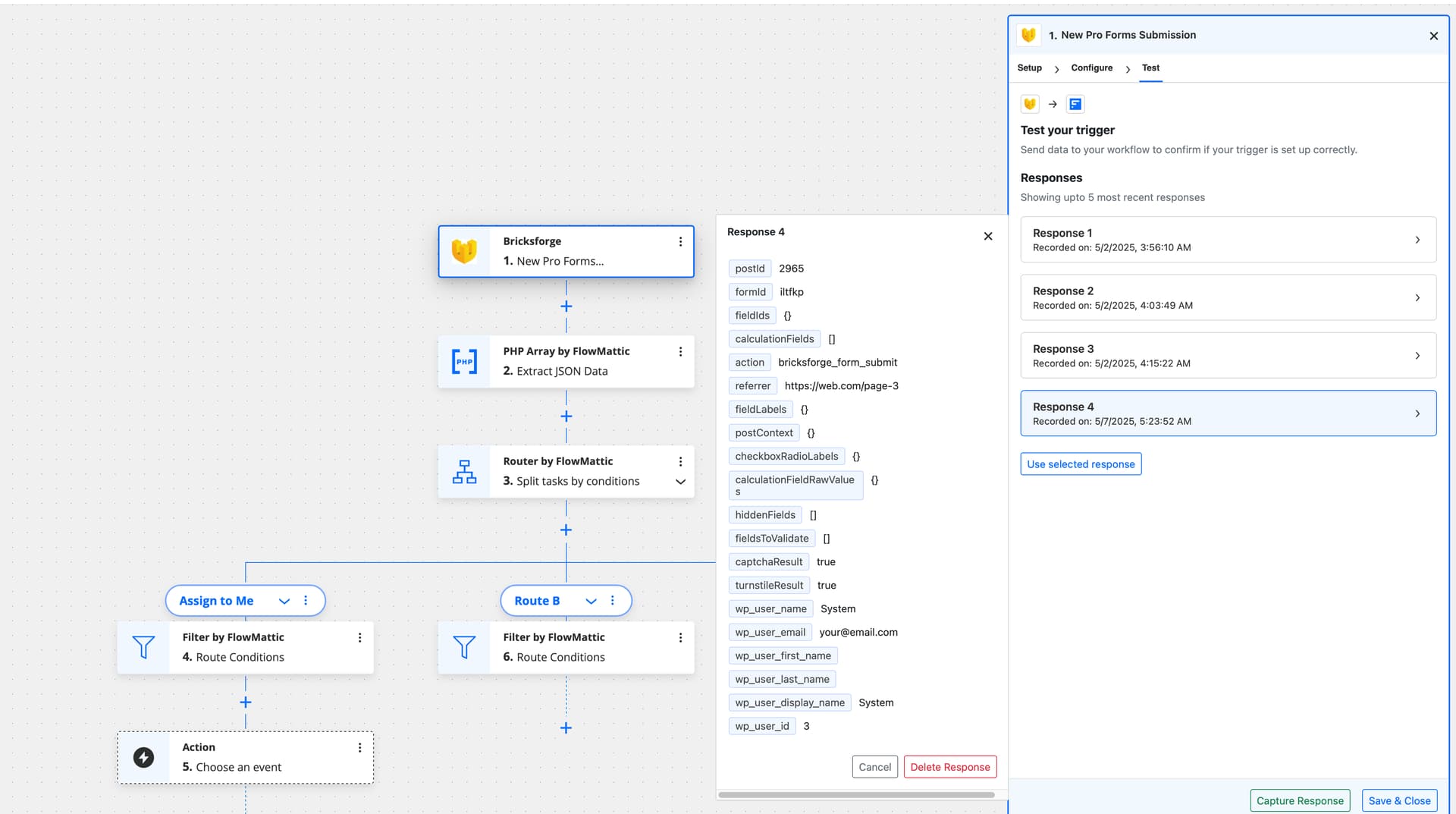The width and height of the screenshot is (1456, 814).
Task: Click the formId field label
Action: tap(750, 292)
